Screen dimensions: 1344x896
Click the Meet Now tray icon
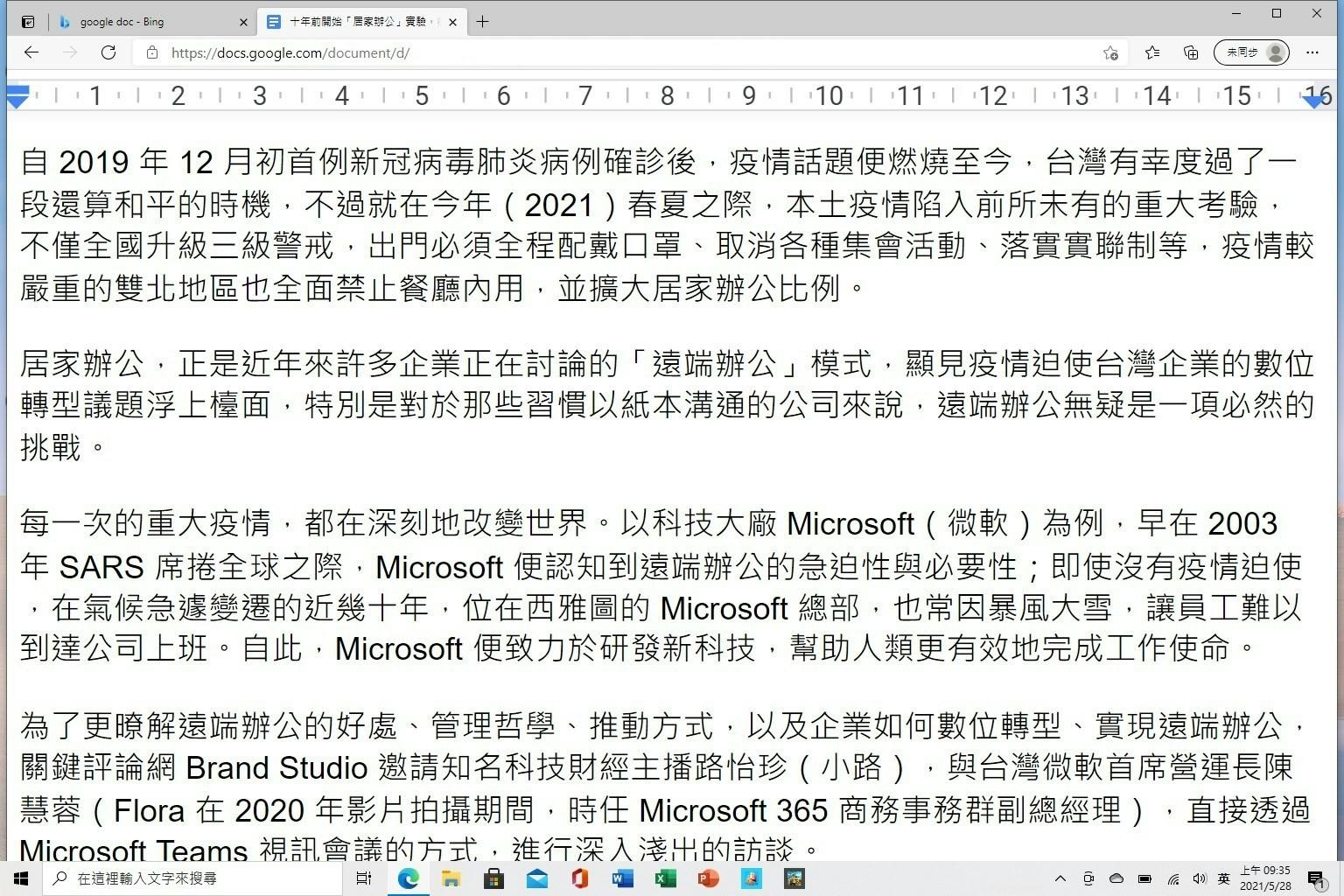1088,878
